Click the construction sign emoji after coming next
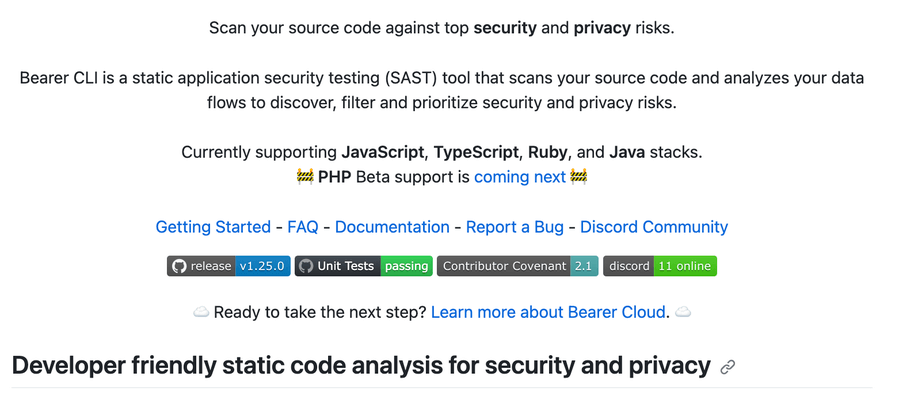This screenshot has height=403, width=899. pyautogui.click(x=578, y=177)
